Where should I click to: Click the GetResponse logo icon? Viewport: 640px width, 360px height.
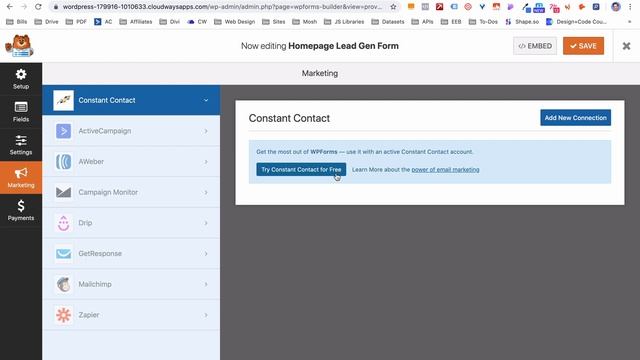click(63, 253)
